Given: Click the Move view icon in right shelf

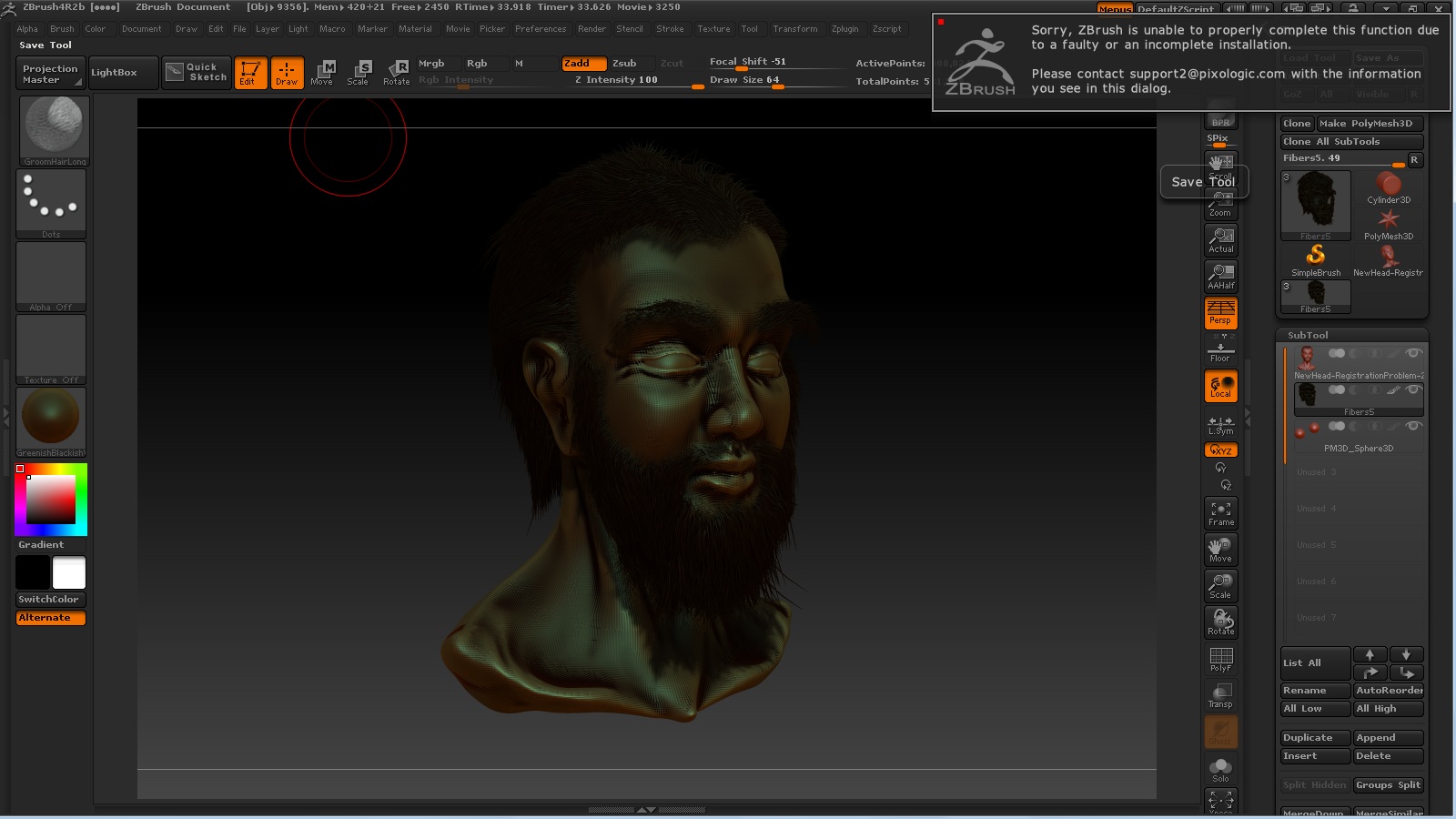Looking at the screenshot, I should [1220, 550].
